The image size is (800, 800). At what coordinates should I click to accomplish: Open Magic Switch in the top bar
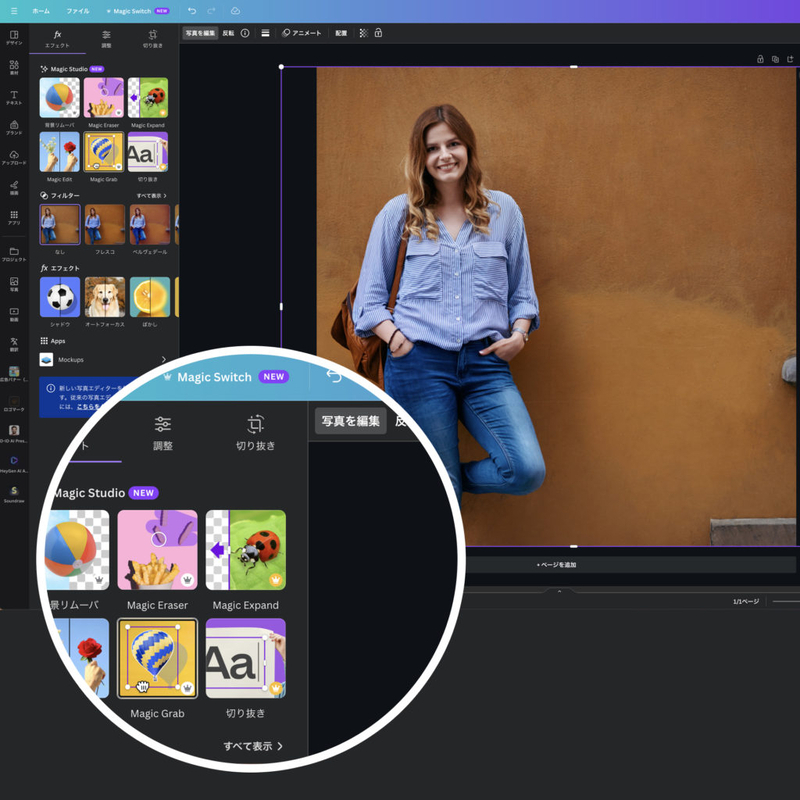click(x=137, y=11)
